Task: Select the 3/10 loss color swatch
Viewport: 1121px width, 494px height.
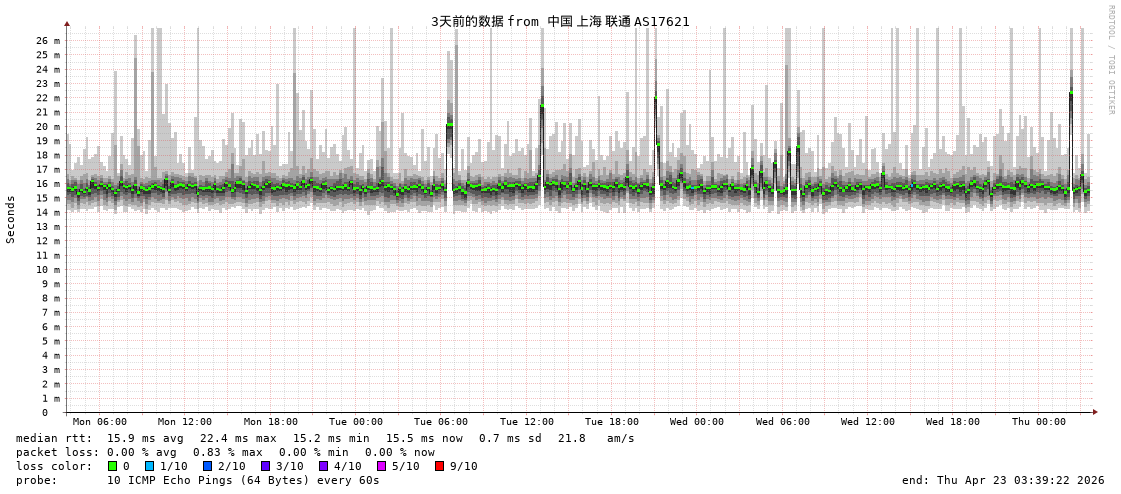Action: [x=265, y=466]
